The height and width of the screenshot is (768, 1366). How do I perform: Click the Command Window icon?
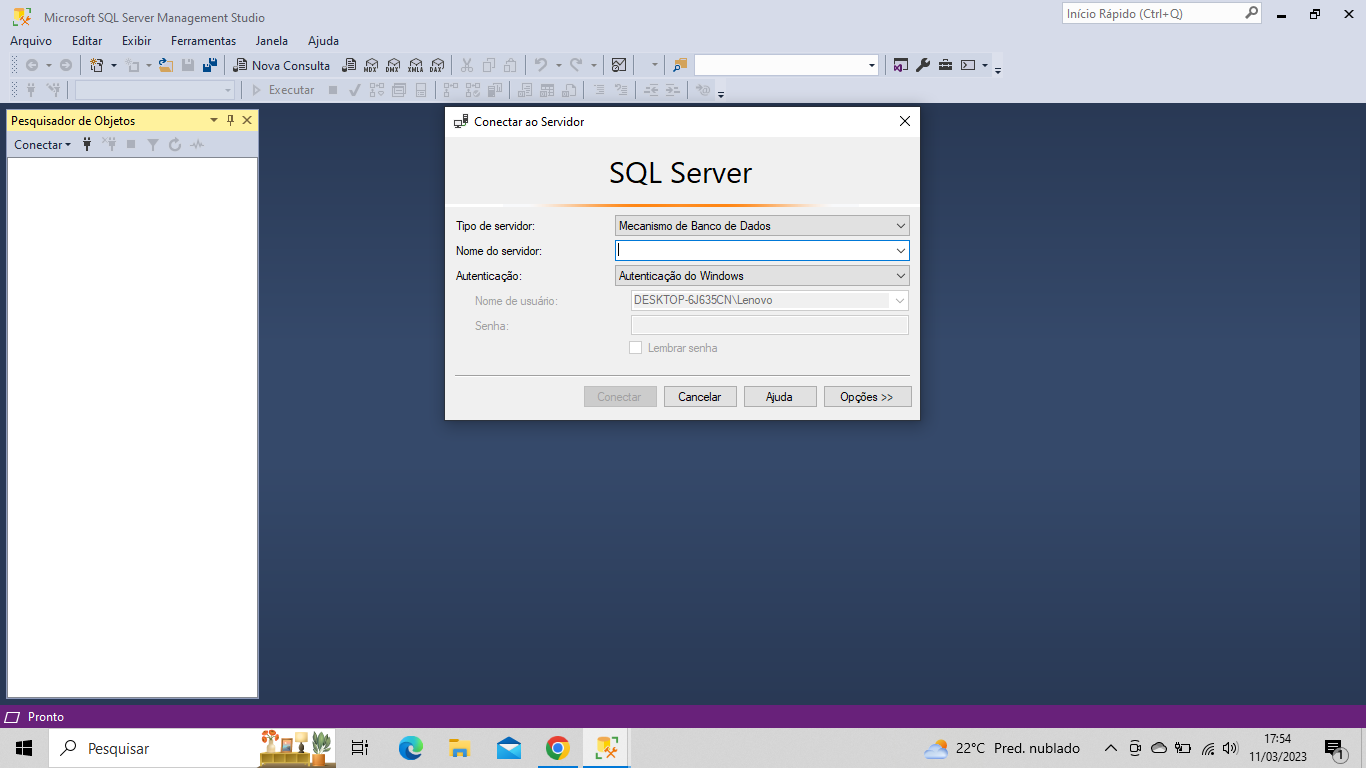[x=968, y=65]
